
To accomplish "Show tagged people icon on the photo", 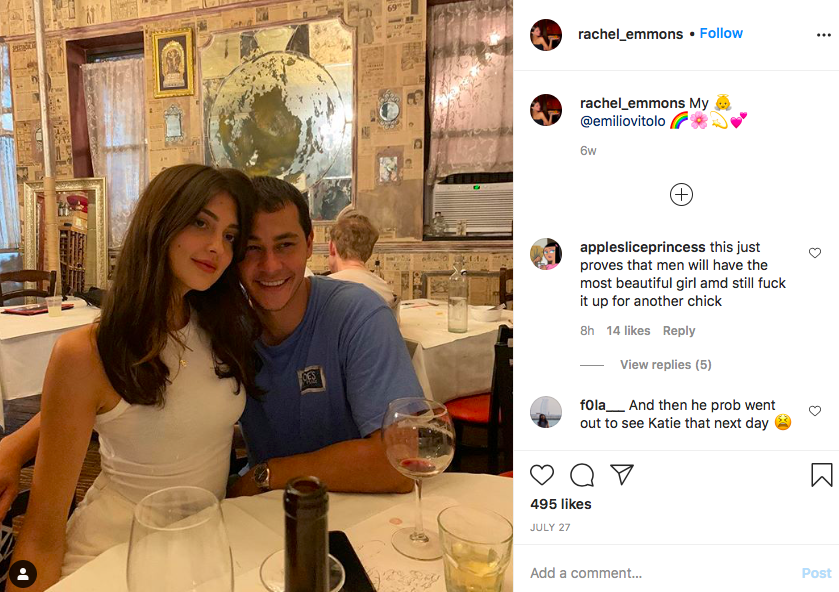I will tap(22, 574).
